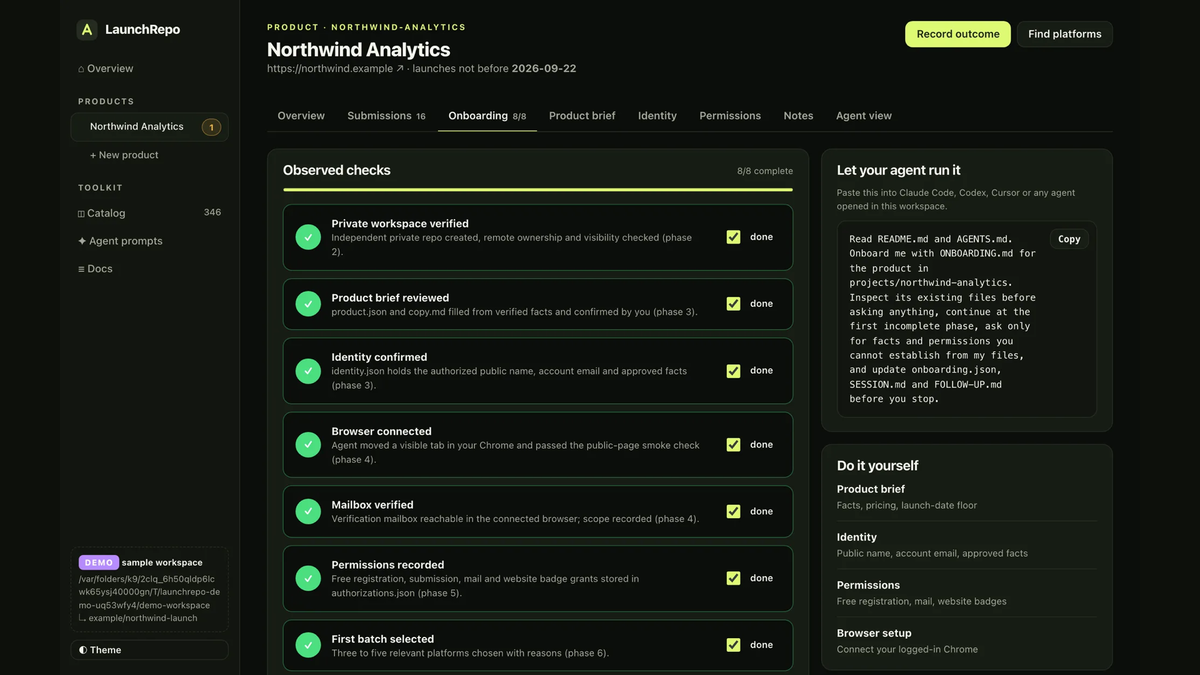
Task: Click the home icon beside sidebar Overview
Action: pos(81,69)
